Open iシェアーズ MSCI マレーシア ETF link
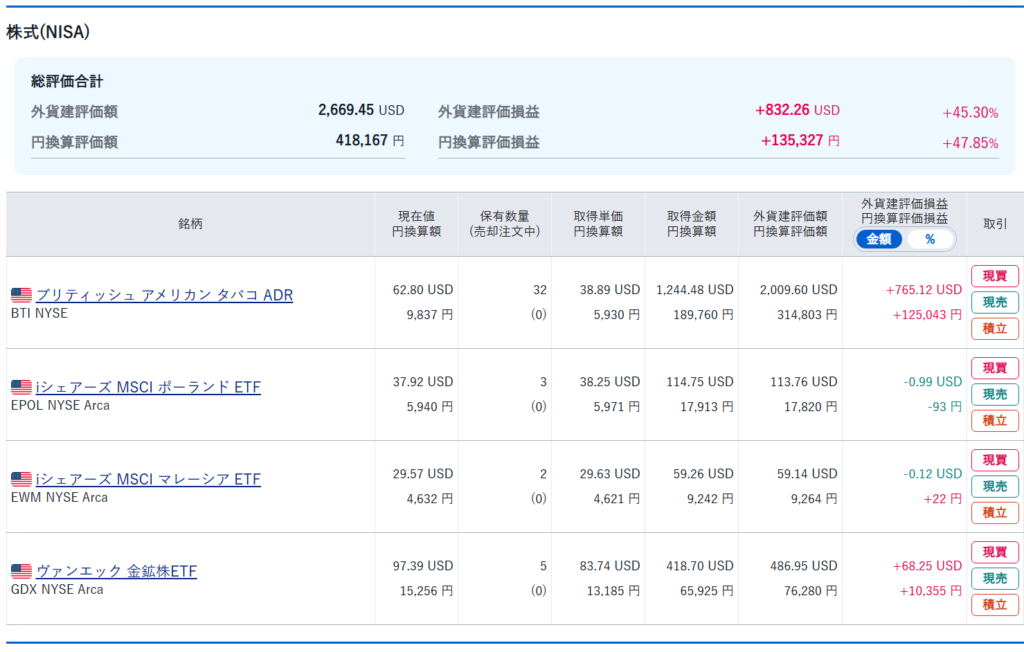Image resolution: width=1024 pixels, height=652 pixels. pos(148,479)
